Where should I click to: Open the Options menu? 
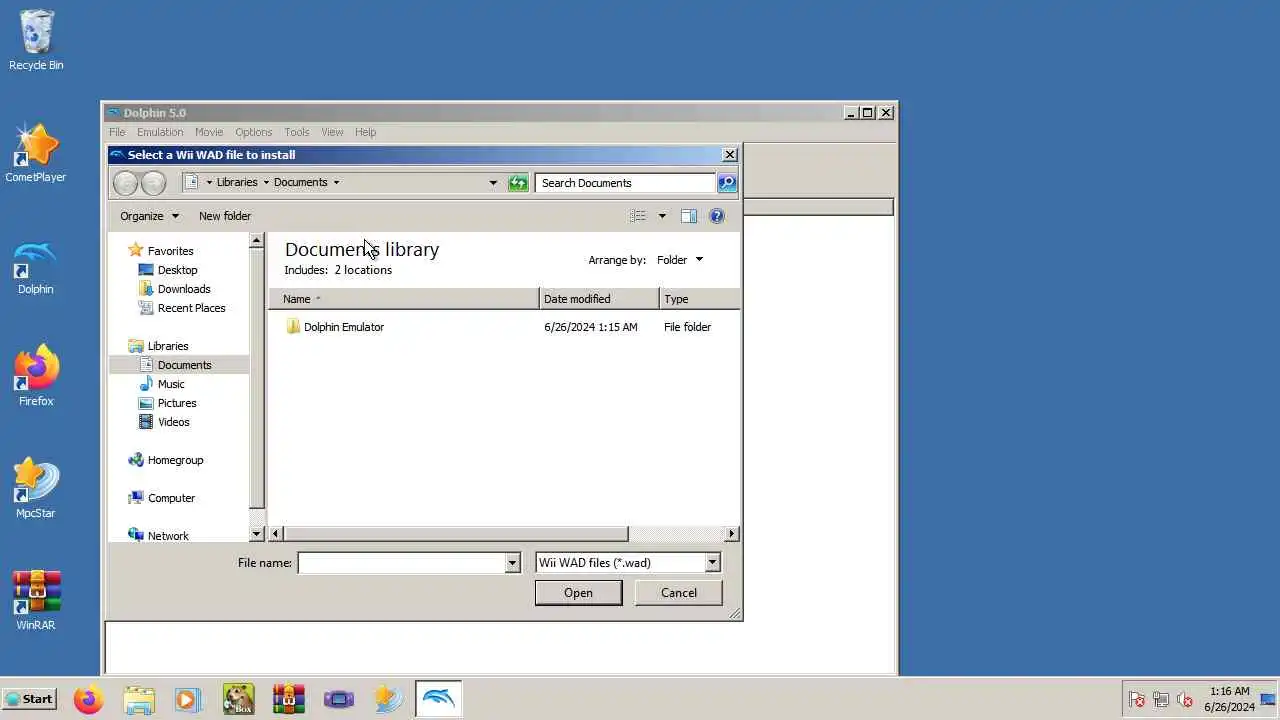254,132
